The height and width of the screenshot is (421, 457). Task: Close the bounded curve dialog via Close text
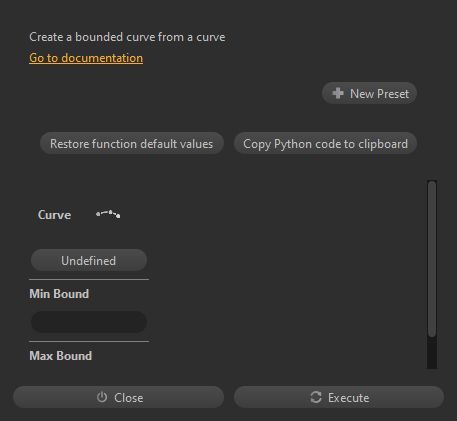[x=129, y=398]
